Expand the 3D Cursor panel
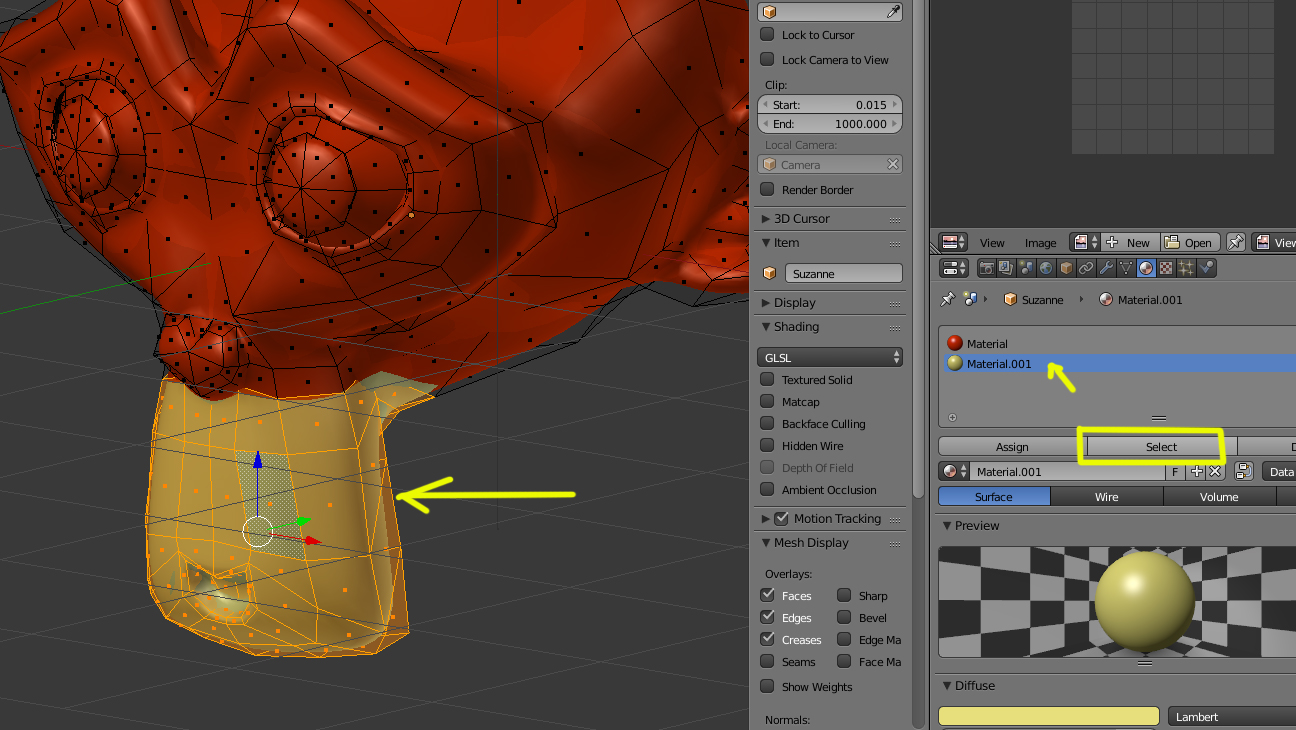The height and width of the screenshot is (730, 1296). [x=801, y=218]
